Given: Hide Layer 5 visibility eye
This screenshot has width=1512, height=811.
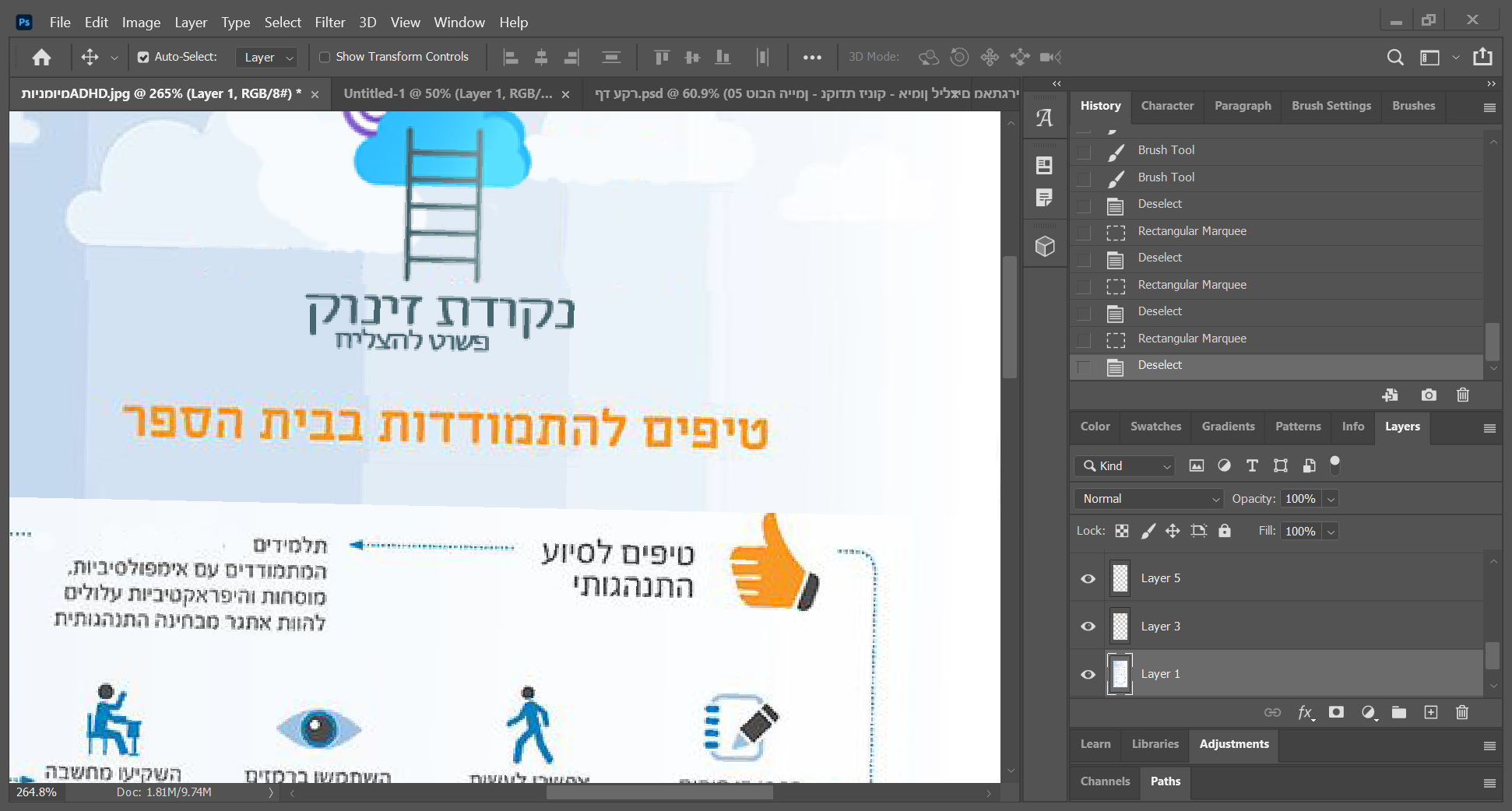Looking at the screenshot, I should click(x=1088, y=578).
